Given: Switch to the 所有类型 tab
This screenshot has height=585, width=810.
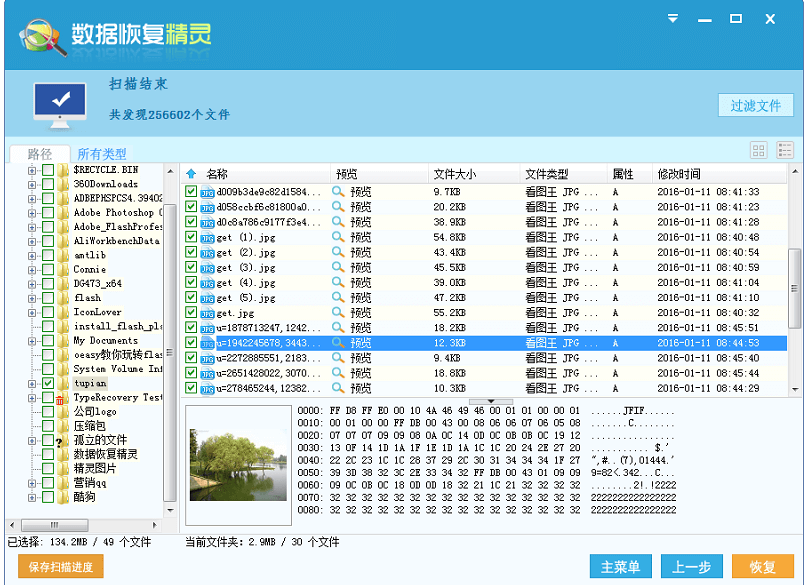Looking at the screenshot, I should tap(102, 154).
